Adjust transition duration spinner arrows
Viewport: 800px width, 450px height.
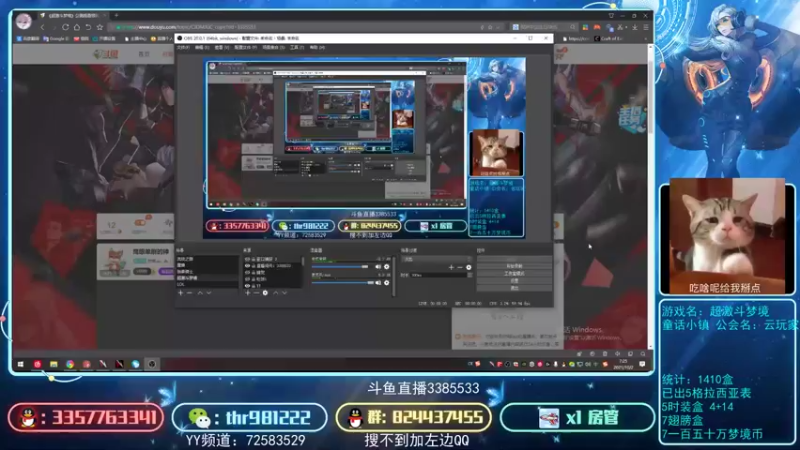(470, 275)
